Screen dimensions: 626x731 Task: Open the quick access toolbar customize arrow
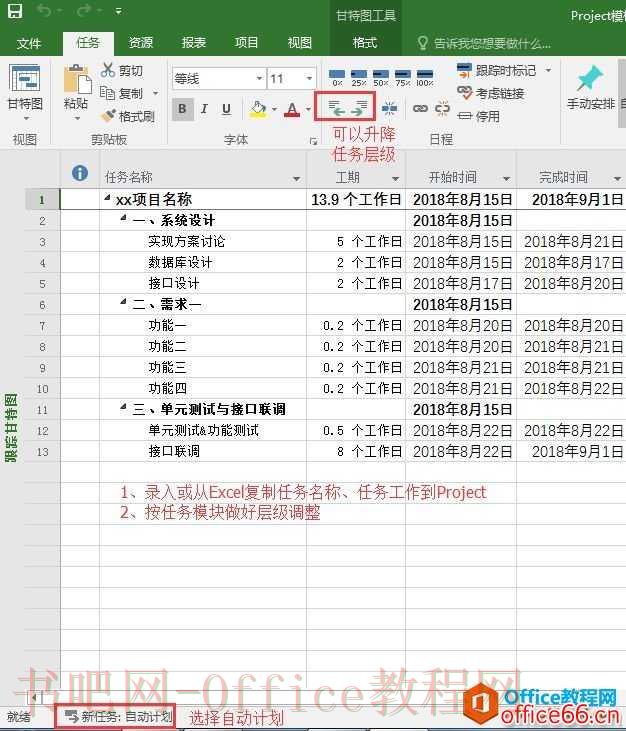coord(118,11)
